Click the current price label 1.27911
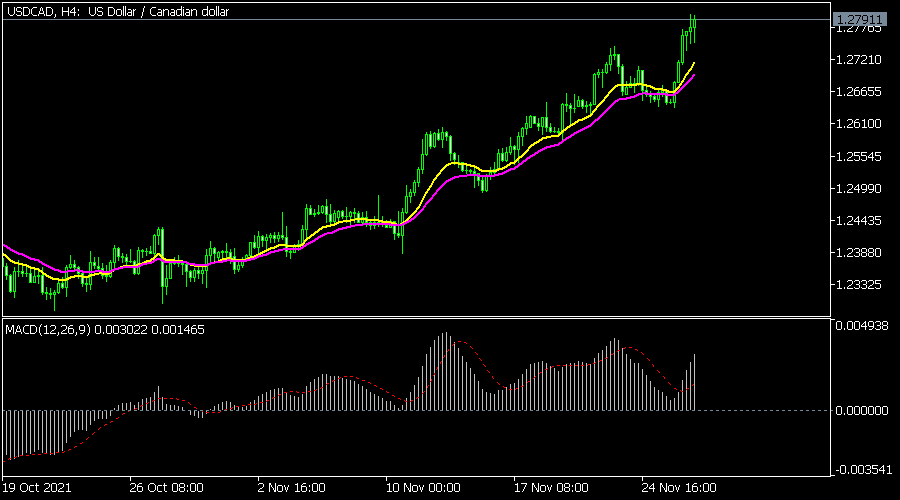900x500 pixels. (x=859, y=20)
